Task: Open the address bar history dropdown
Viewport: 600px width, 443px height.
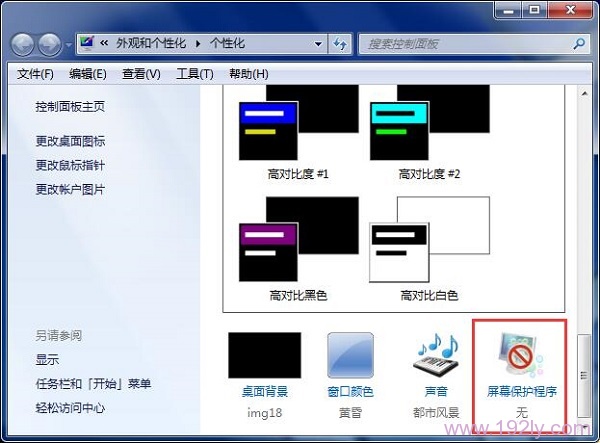Action: tap(318, 44)
